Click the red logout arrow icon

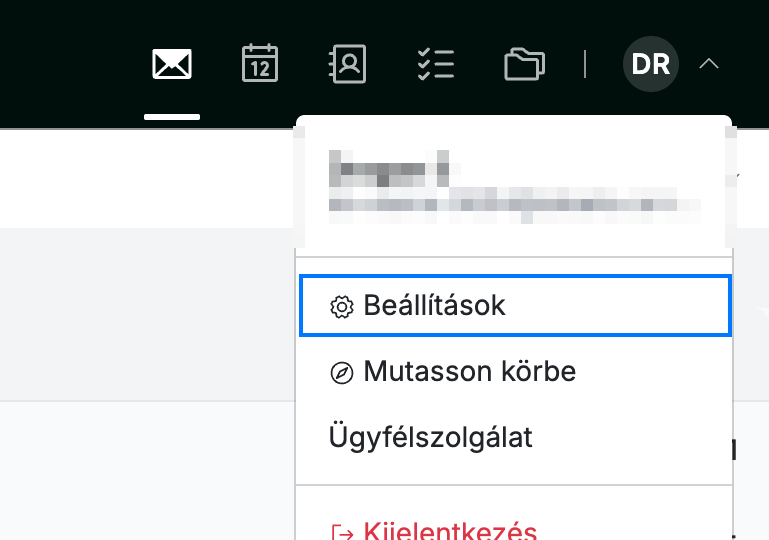(x=342, y=533)
